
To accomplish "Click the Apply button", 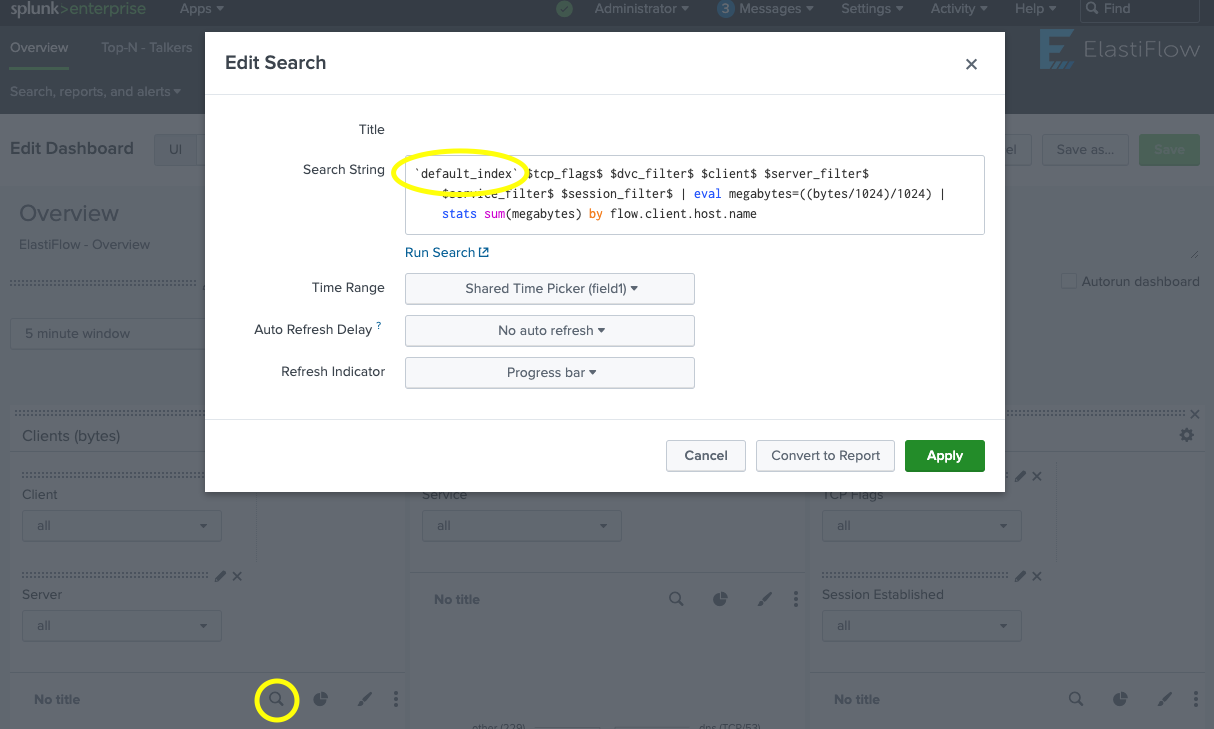I will click(944, 455).
